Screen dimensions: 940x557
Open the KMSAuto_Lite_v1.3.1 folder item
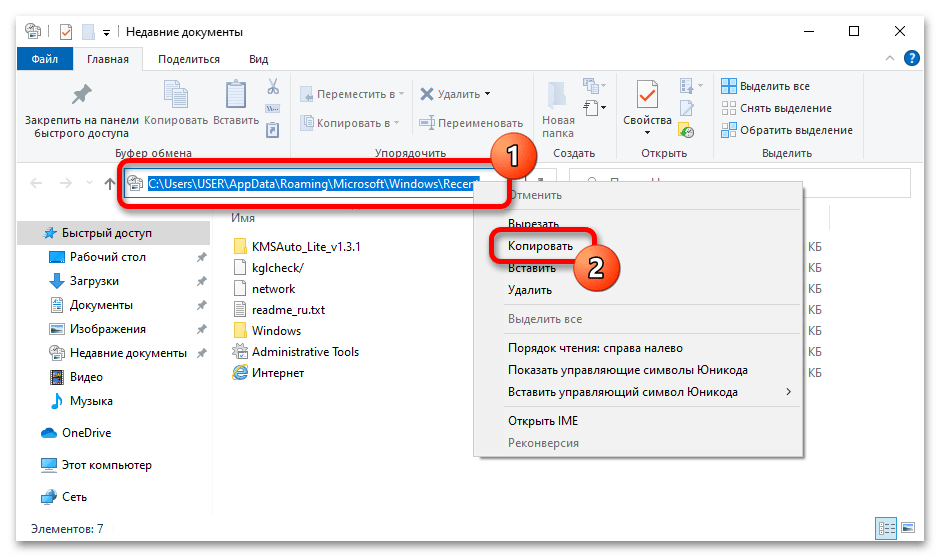305,246
